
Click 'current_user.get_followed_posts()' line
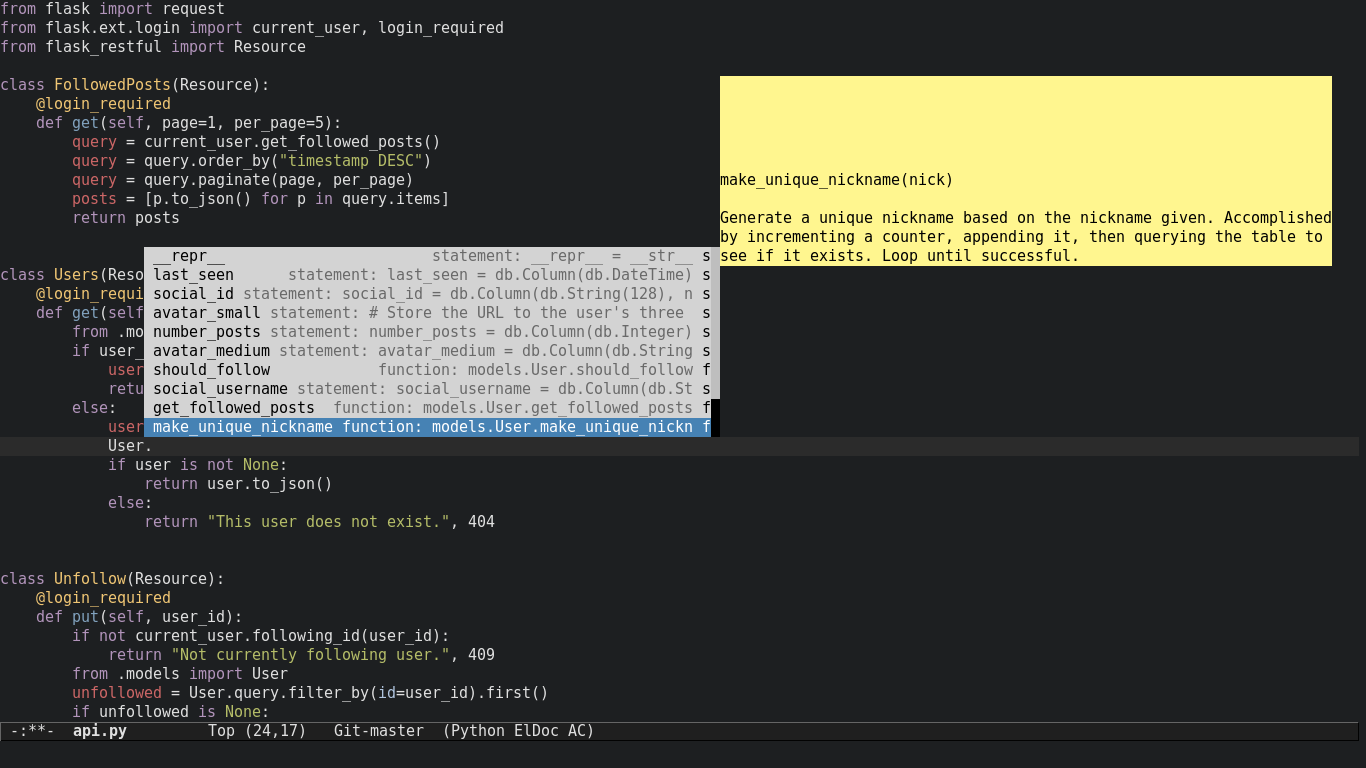click(x=256, y=142)
